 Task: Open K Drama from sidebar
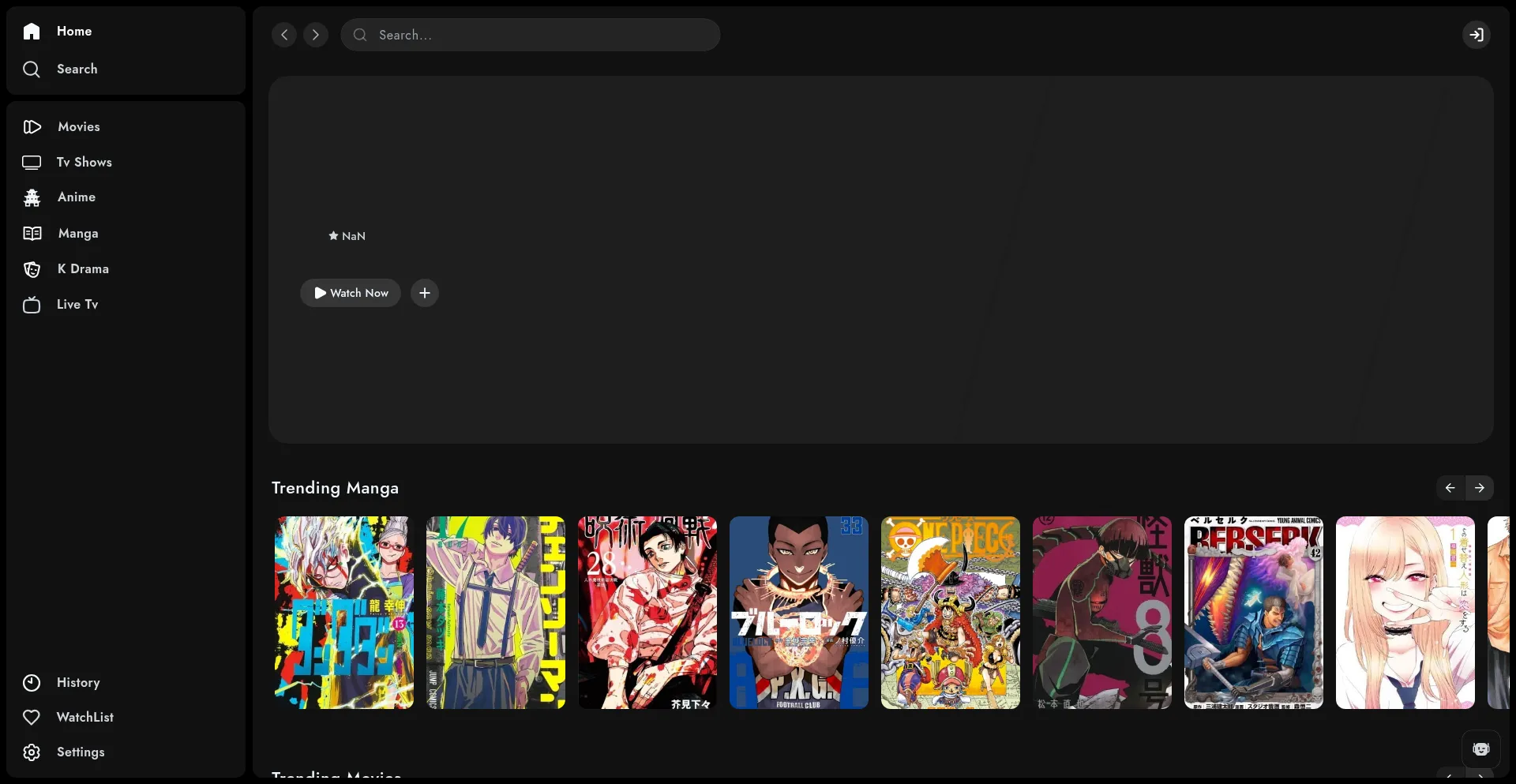[x=82, y=269]
